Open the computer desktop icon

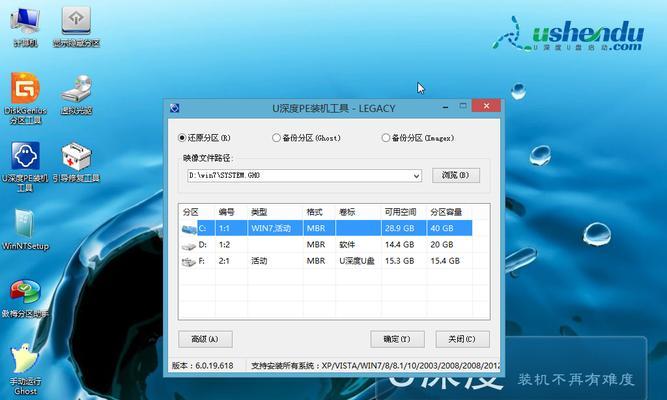pyautogui.click(x=25, y=26)
